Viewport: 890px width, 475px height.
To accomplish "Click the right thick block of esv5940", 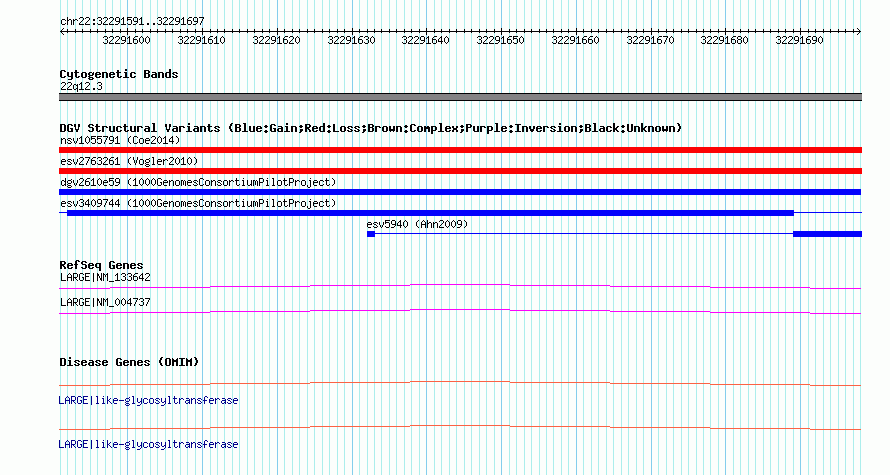I will (x=828, y=234).
